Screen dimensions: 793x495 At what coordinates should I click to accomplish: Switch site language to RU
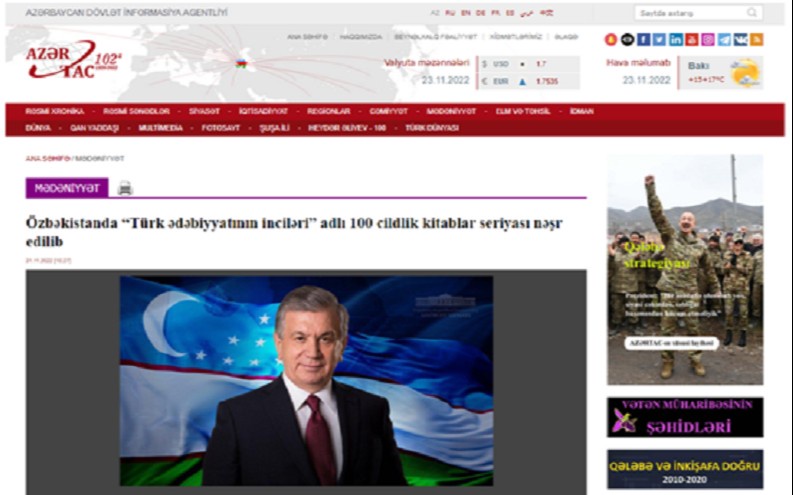[x=450, y=13]
